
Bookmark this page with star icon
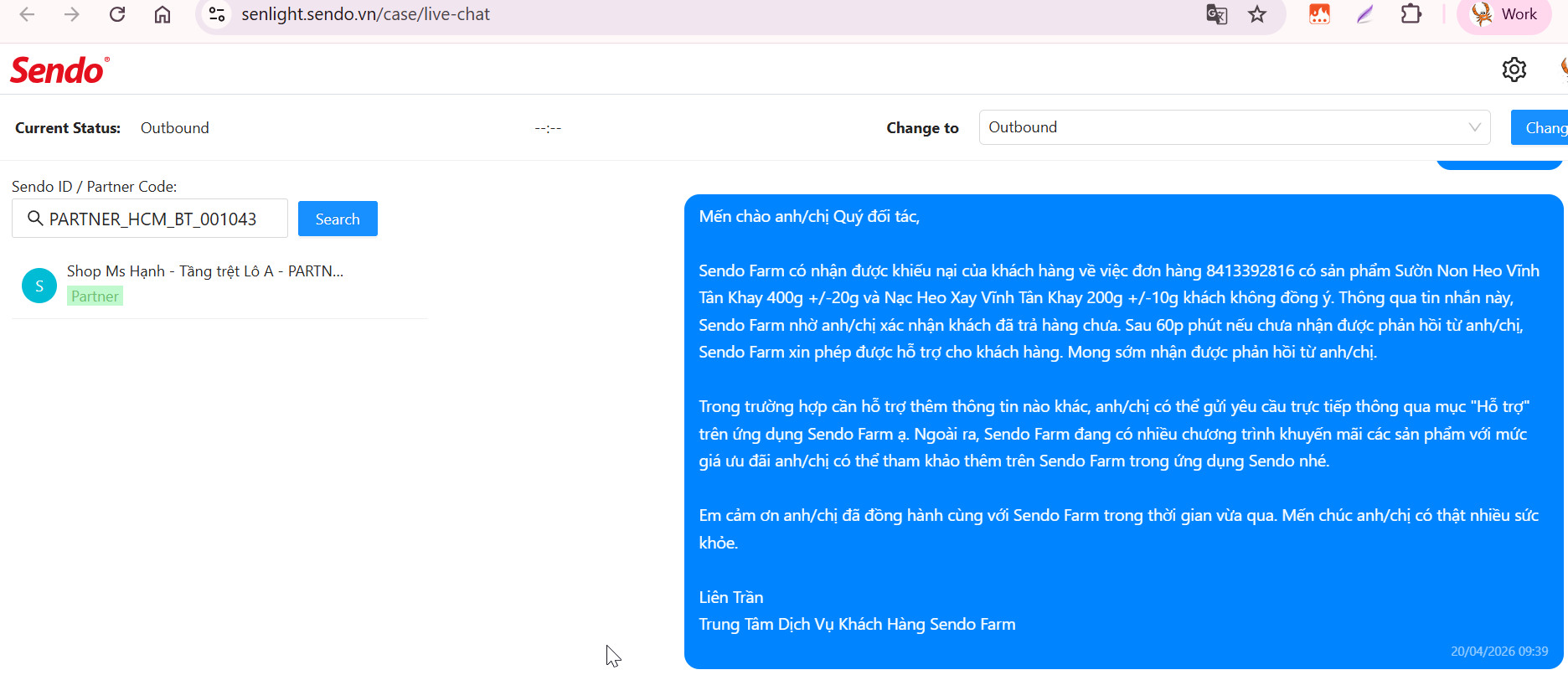(x=1257, y=14)
